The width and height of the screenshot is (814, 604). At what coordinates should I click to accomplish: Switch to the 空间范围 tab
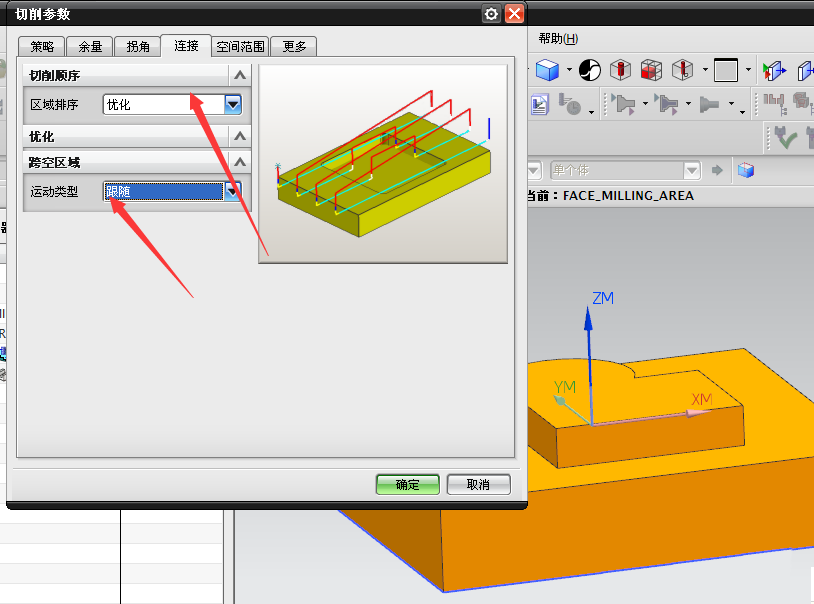pos(241,46)
